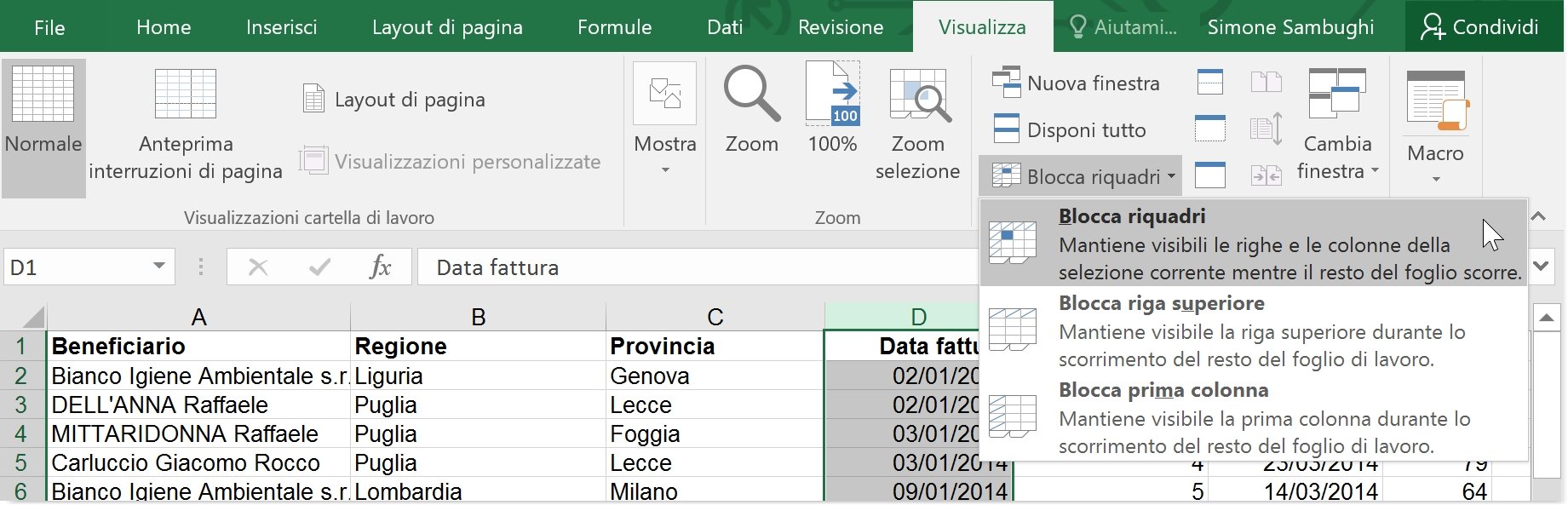
Task: Click the split window (Dividi) icon
Action: tap(1210, 83)
